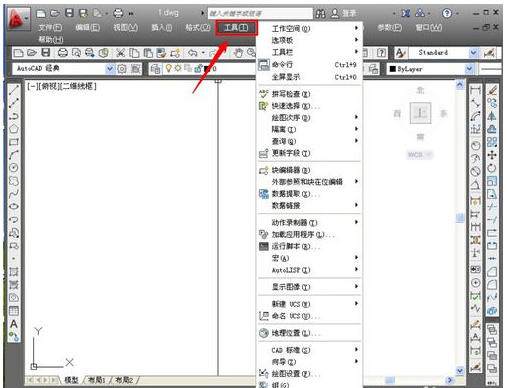Open the 文件(F) menu
The image size is (507, 388).
50,28
